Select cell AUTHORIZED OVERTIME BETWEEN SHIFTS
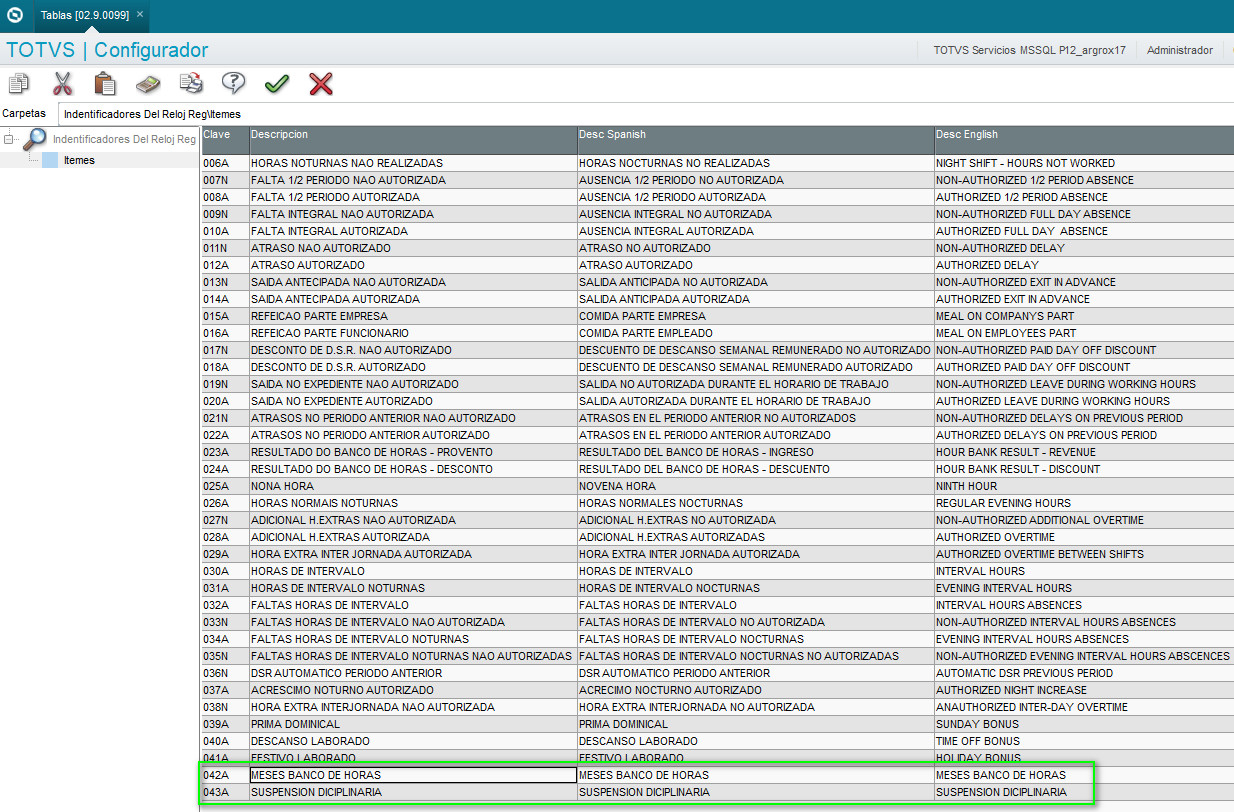The image size is (1234, 812). pyautogui.click(x=1084, y=554)
